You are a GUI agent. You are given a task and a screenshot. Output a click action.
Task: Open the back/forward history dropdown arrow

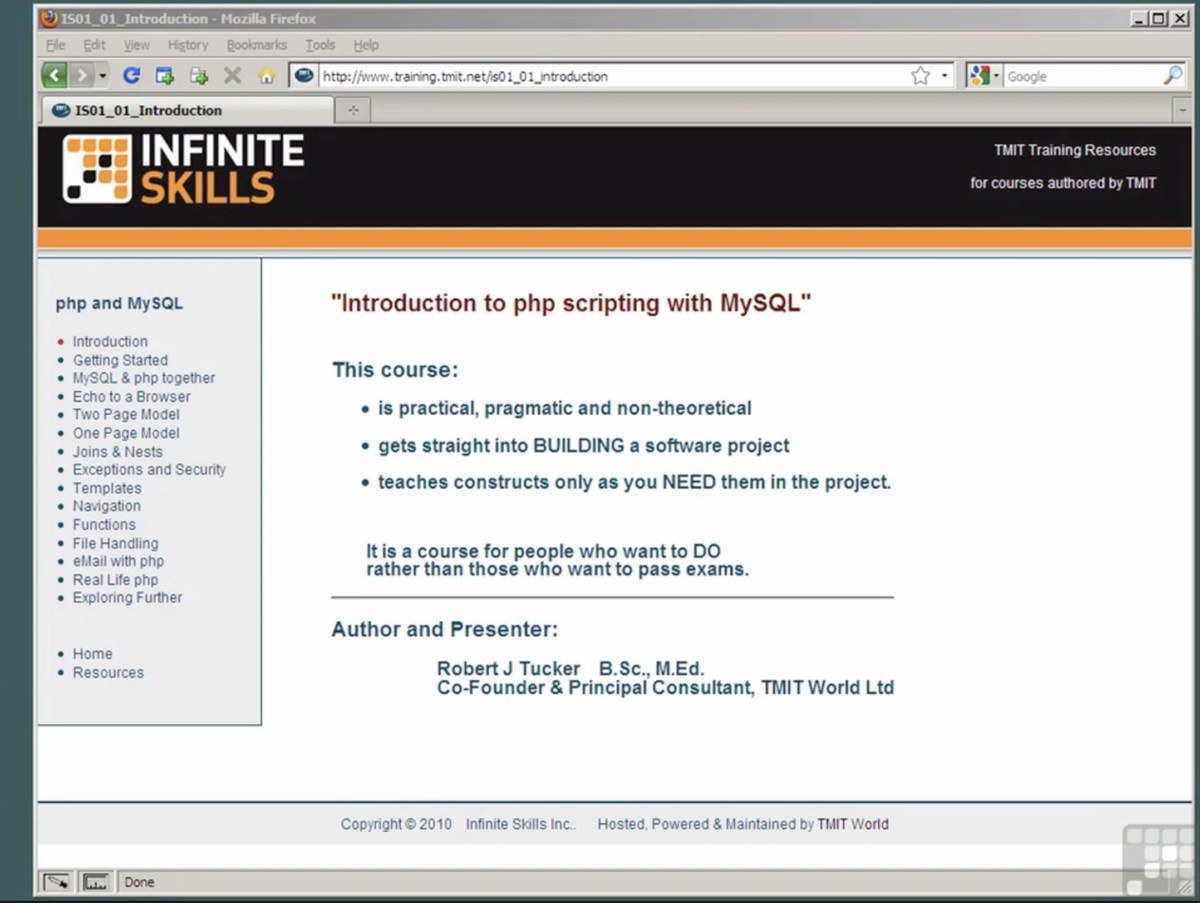(x=103, y=76)
